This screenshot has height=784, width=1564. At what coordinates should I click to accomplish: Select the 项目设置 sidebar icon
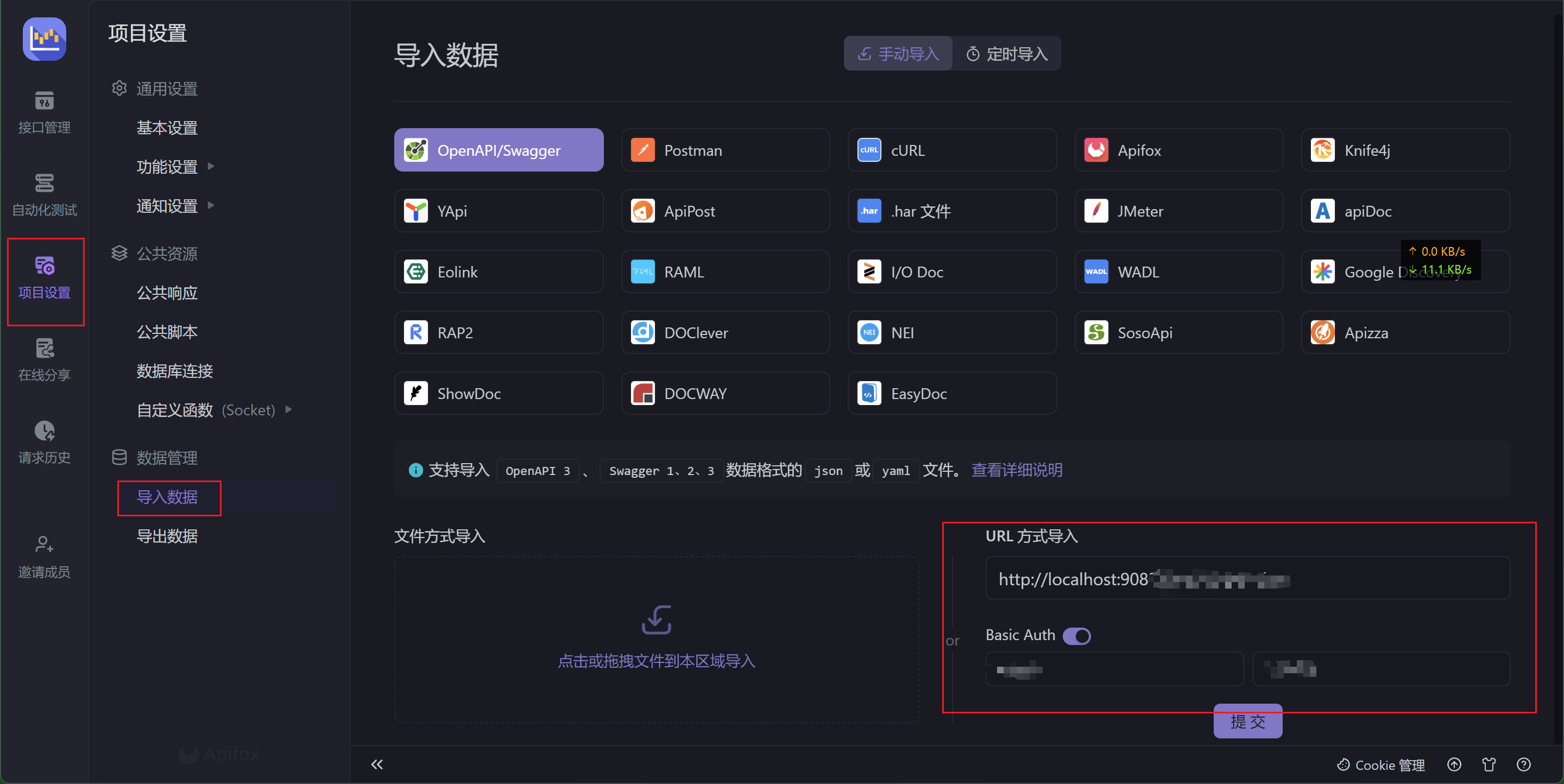pos(45,278)
